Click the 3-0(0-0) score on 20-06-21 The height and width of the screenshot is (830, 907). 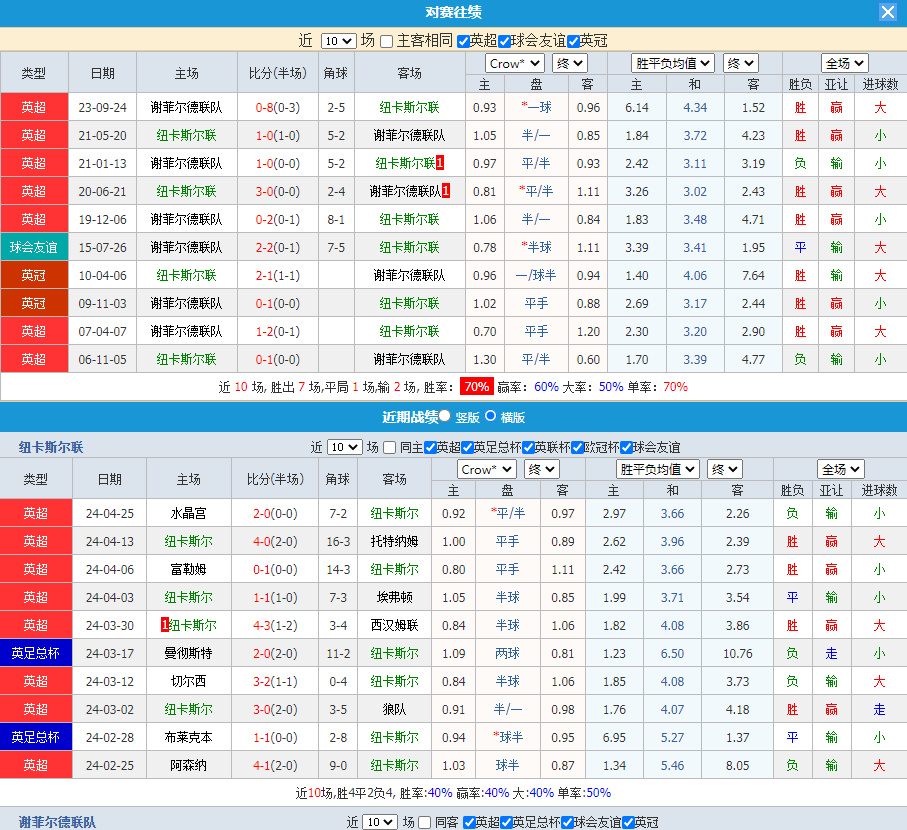coord(278,191)
